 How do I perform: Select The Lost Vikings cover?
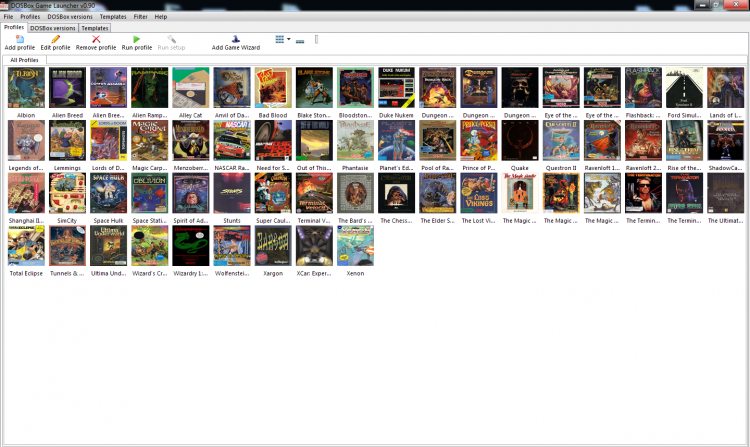click(479, 193)
